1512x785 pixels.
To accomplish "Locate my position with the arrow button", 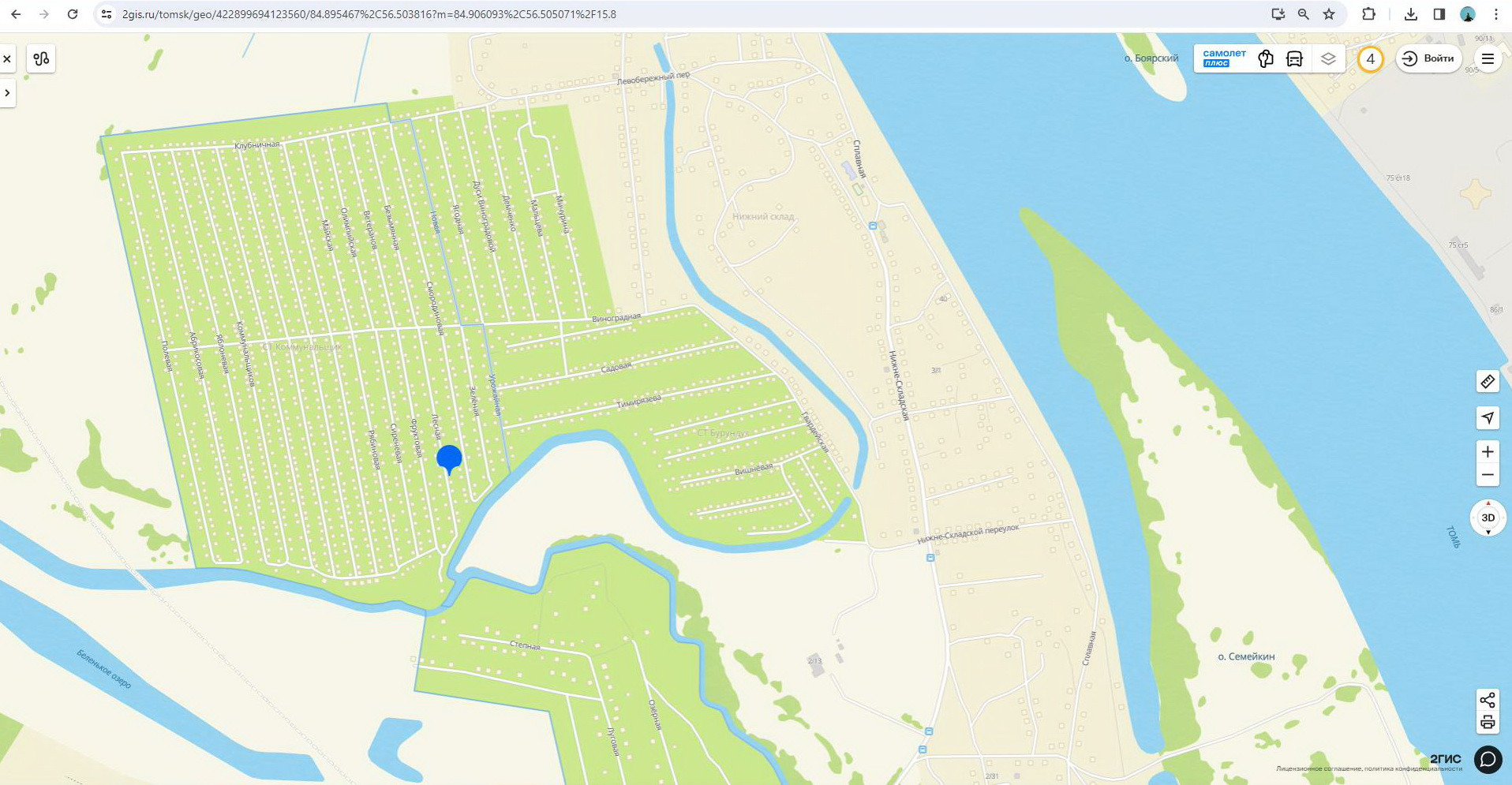I will 1488,417.
